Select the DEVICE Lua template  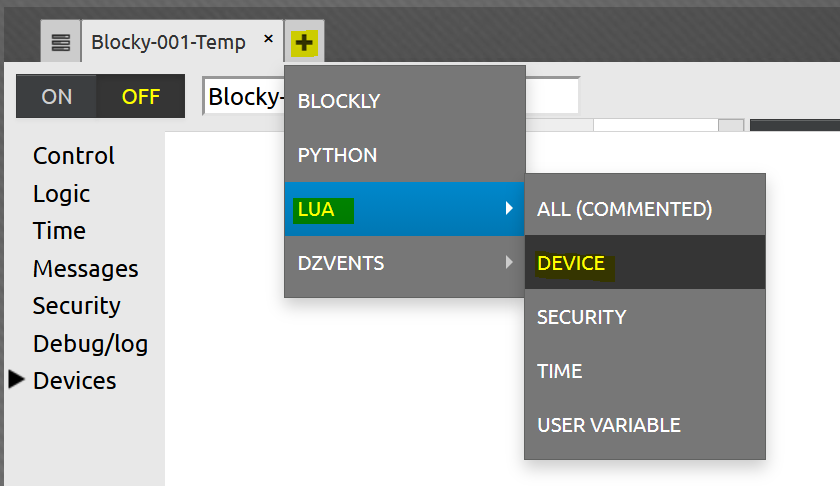[571, 263]
